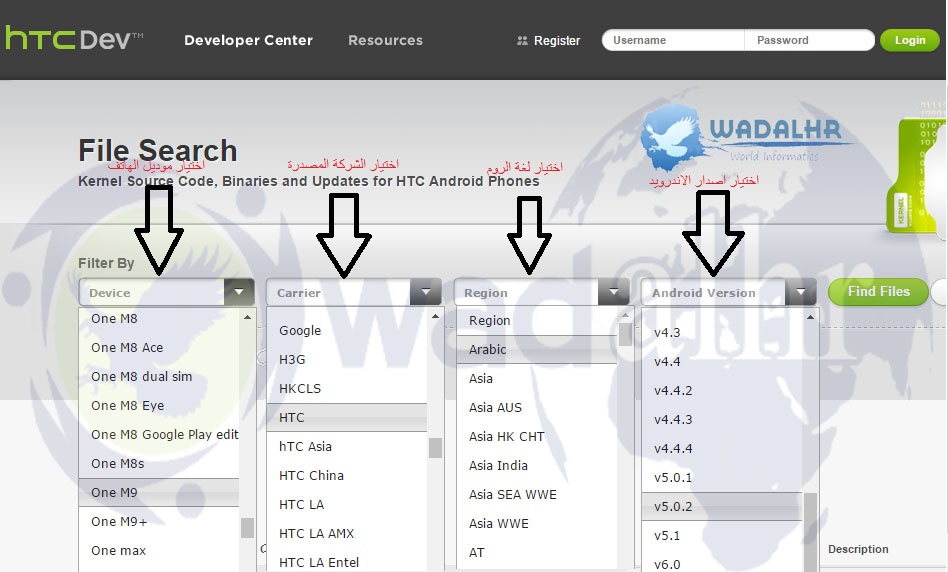948x572 pixels.
Task: Select One M9+ device
Action: [x=159, y=522]
